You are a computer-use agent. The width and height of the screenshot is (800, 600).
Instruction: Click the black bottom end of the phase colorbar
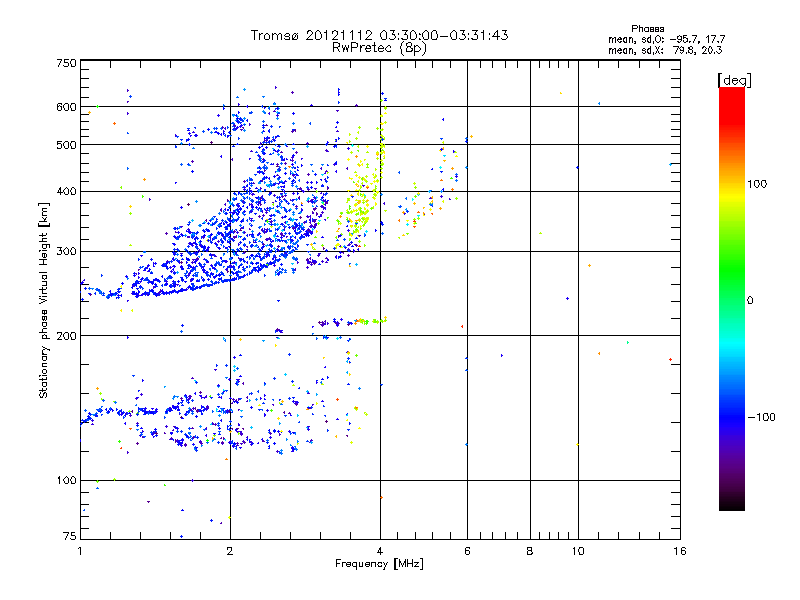pos(732,503)
